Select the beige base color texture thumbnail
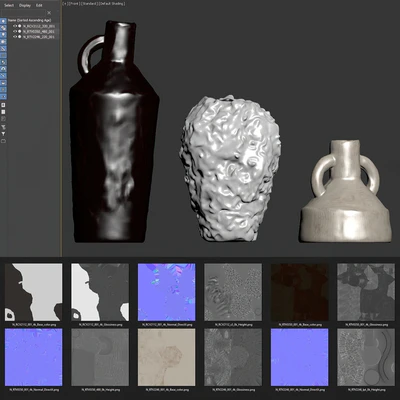 (x=166, y=357)
